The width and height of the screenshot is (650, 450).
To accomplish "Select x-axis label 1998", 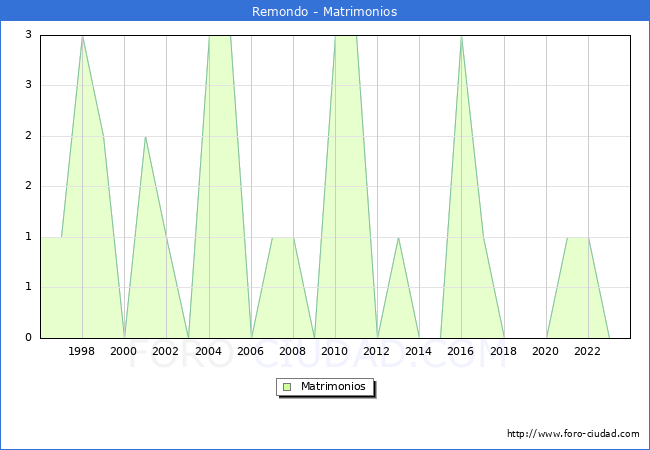I will pos(82,351).
